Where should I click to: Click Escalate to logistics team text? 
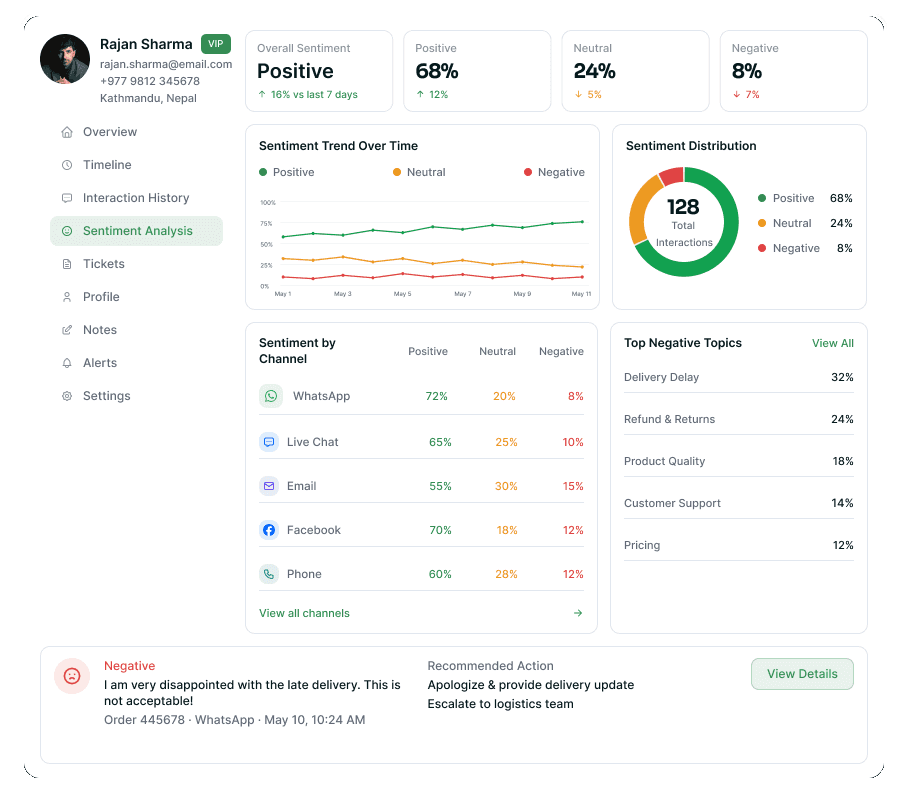pos(500,704)
